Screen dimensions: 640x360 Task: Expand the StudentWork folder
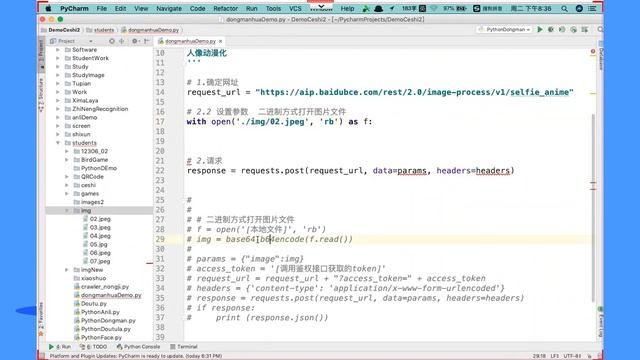tap(58, 58)
